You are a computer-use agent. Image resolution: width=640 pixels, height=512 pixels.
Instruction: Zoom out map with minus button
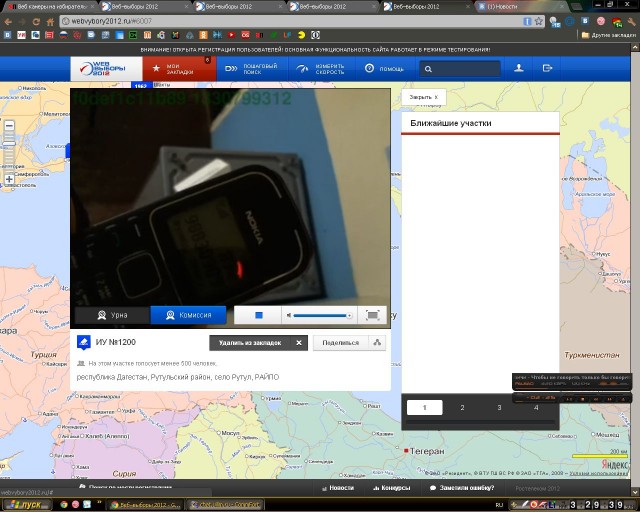[9, 125]
